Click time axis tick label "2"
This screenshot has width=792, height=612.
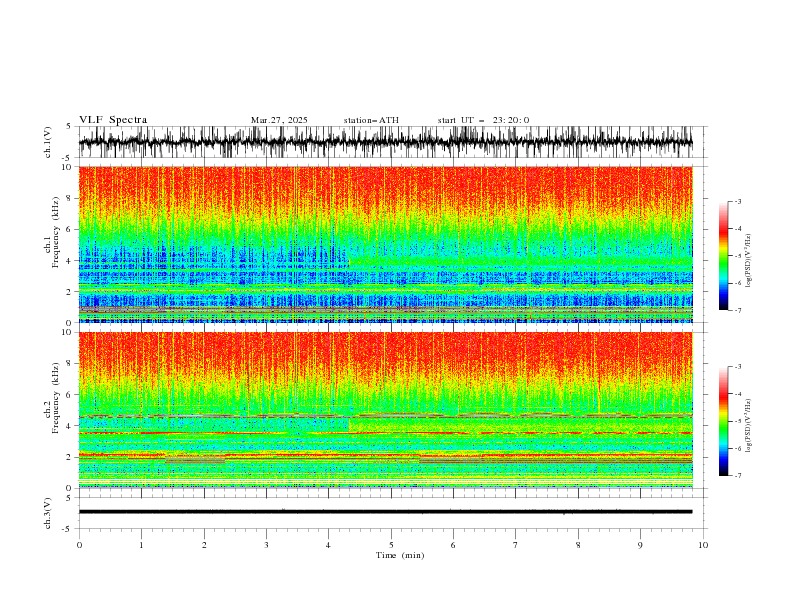204,545
